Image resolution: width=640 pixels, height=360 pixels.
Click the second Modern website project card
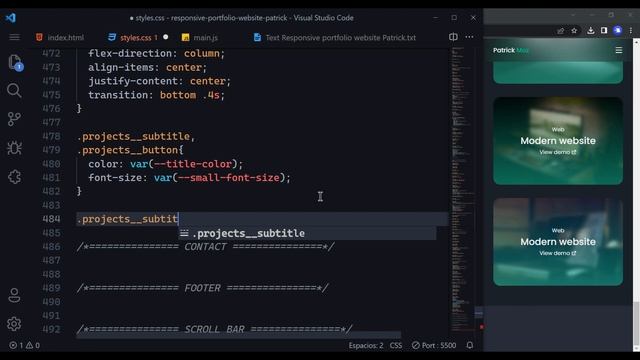pos(558,242)
